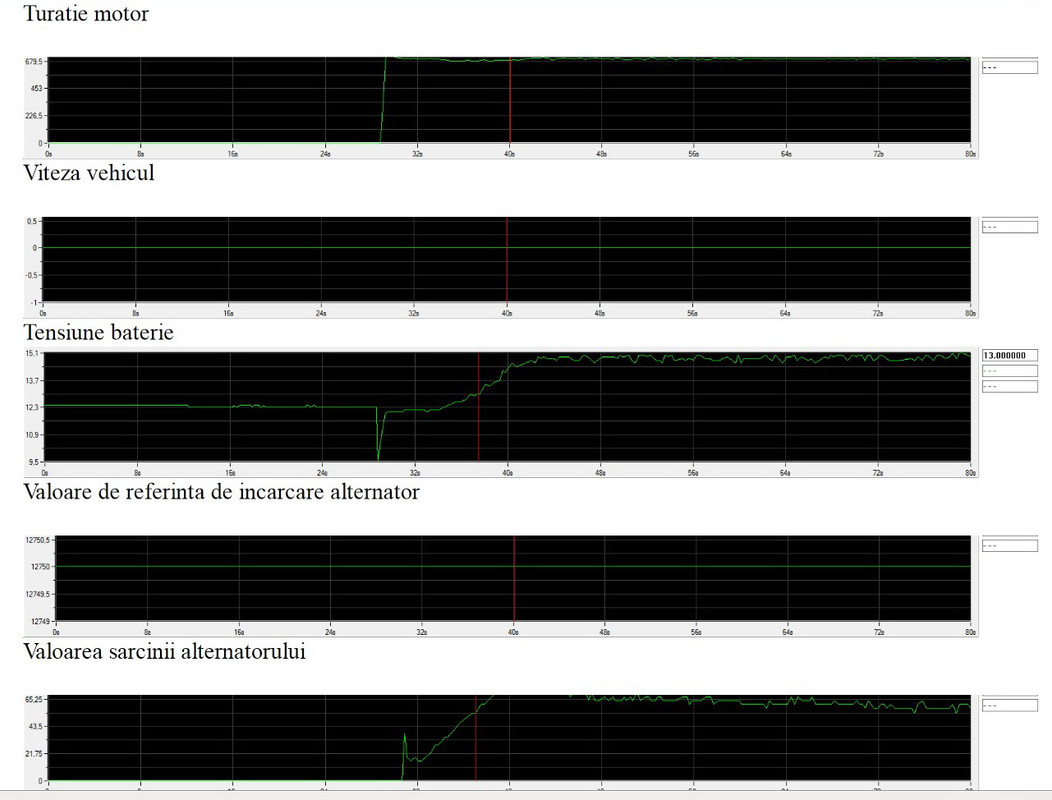Click the 9,5 label on Tensiune baterie axis
The height and width of the screenshot is (800, 1052).
(34, 462)
